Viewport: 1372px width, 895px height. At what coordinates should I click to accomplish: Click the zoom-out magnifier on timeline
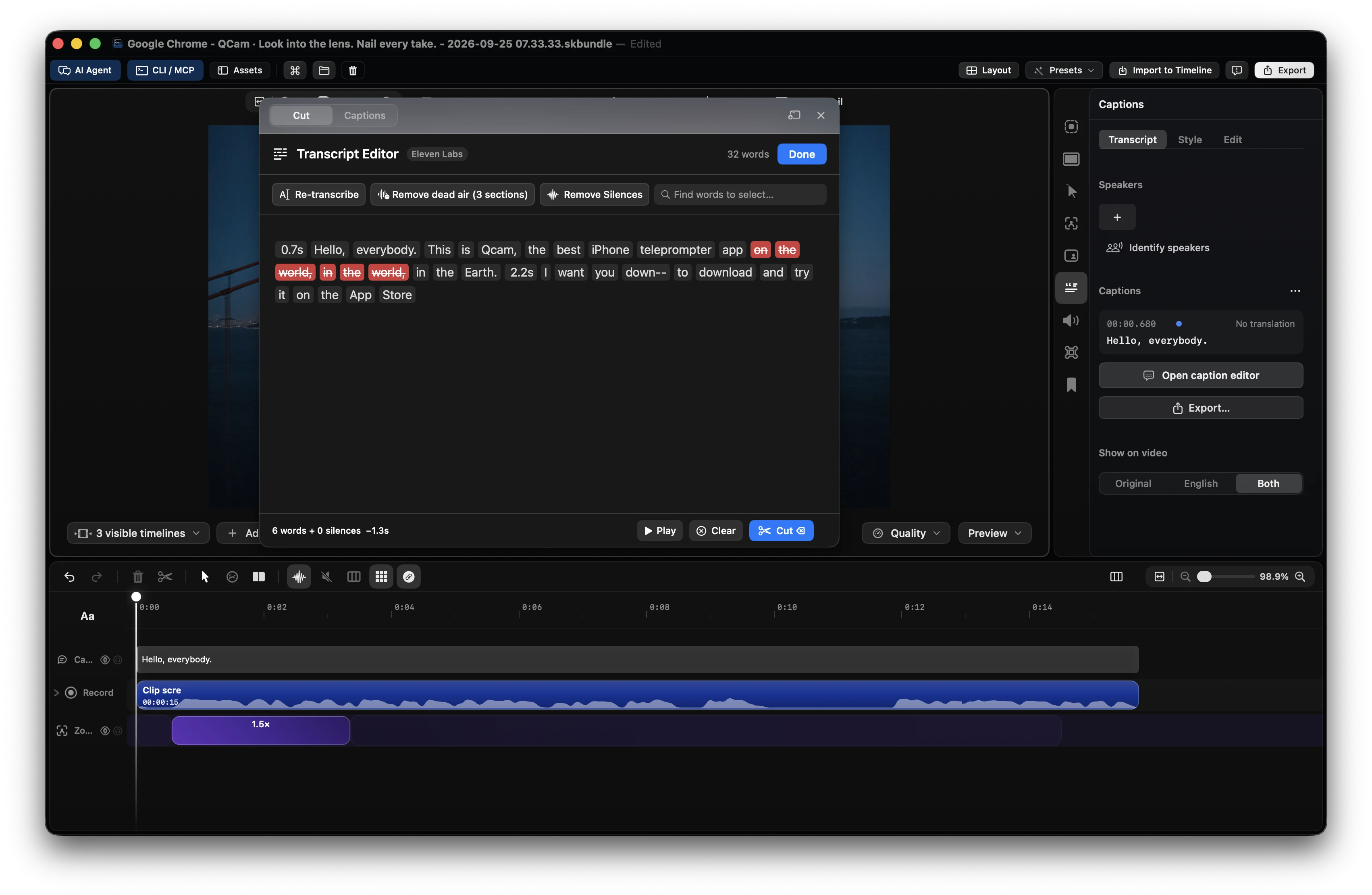[1185, 577]
